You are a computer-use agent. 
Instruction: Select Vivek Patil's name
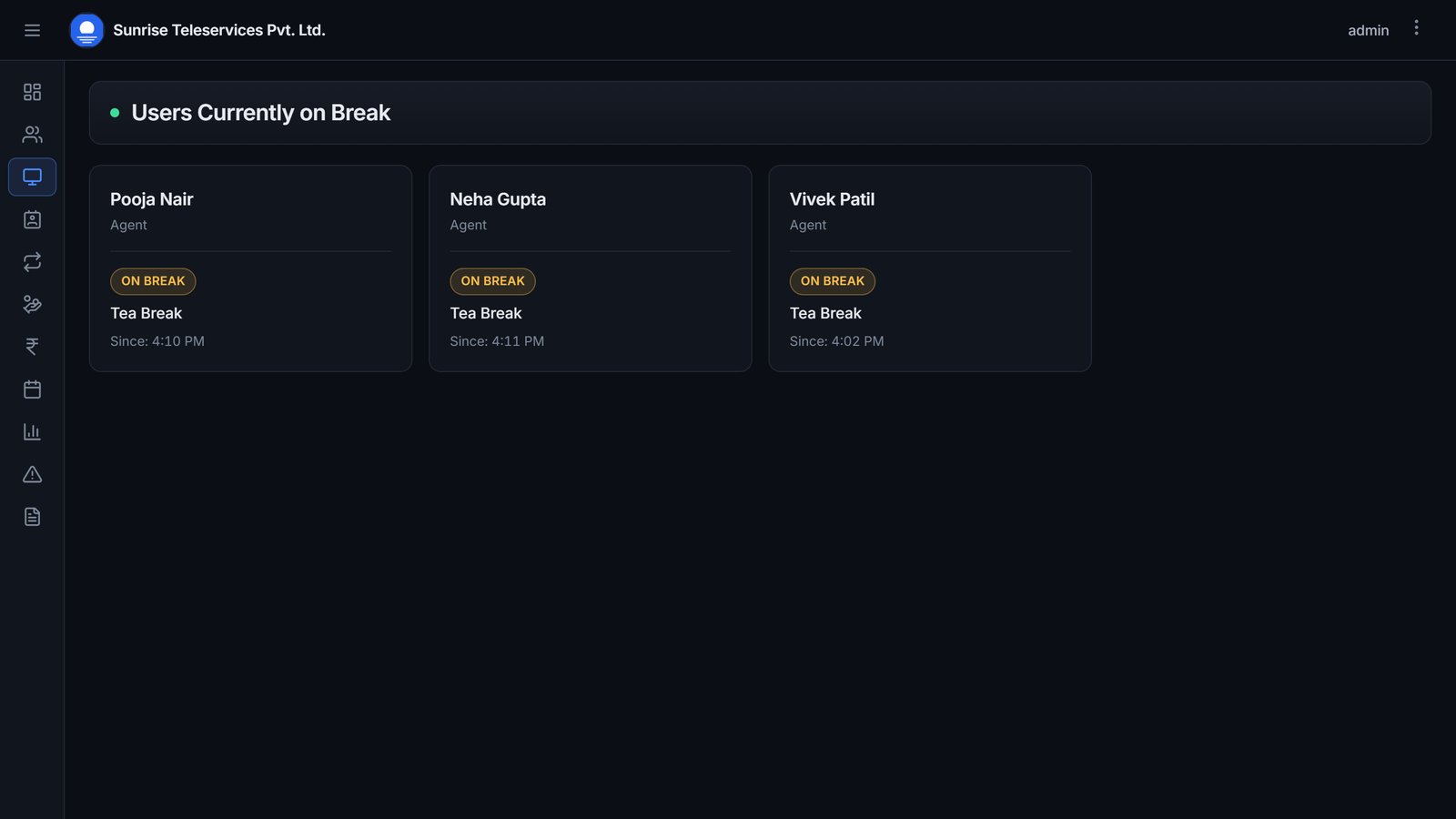(832, 199)
